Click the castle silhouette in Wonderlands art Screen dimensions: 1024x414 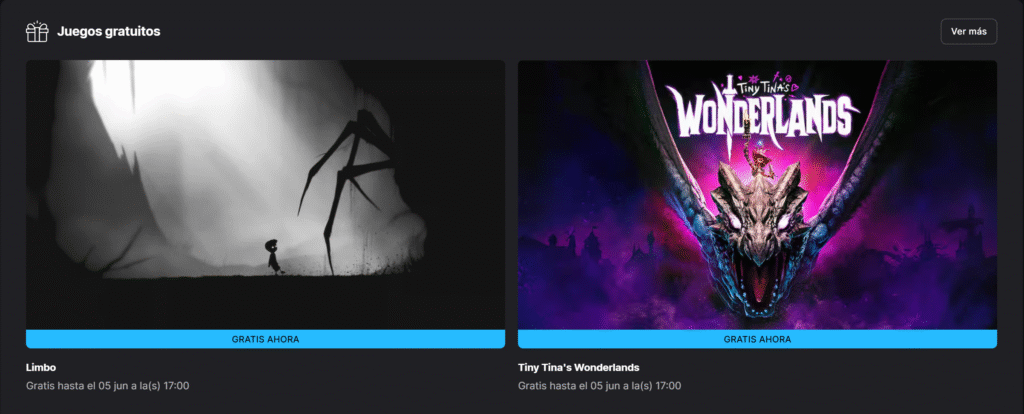(x=588, y=248)
